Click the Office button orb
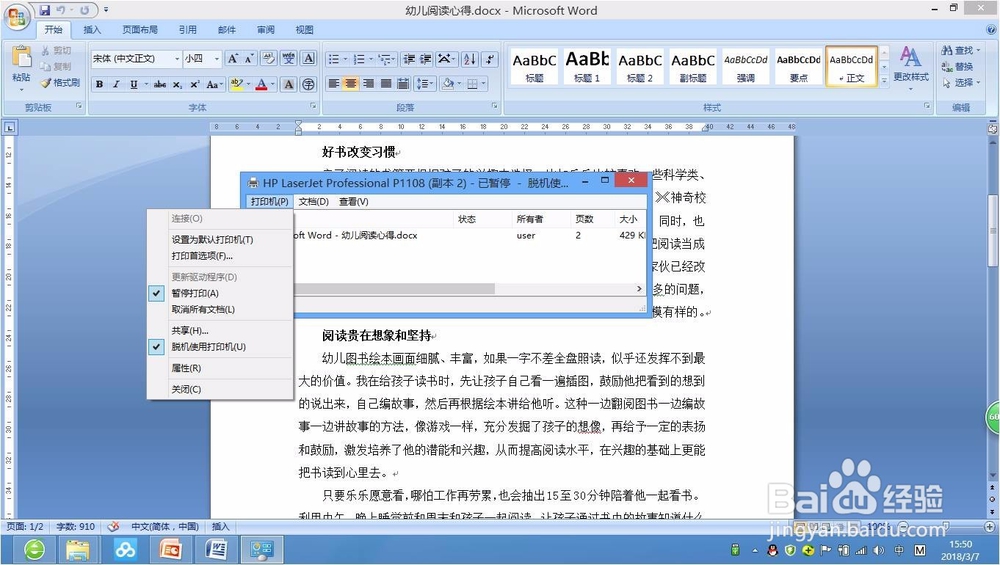 [17, 17]
